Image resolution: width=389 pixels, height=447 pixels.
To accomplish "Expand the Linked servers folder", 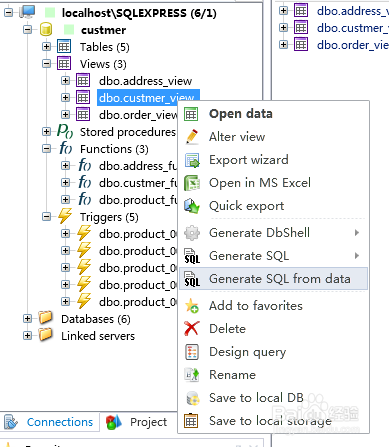I will click(x=28, y=336).
